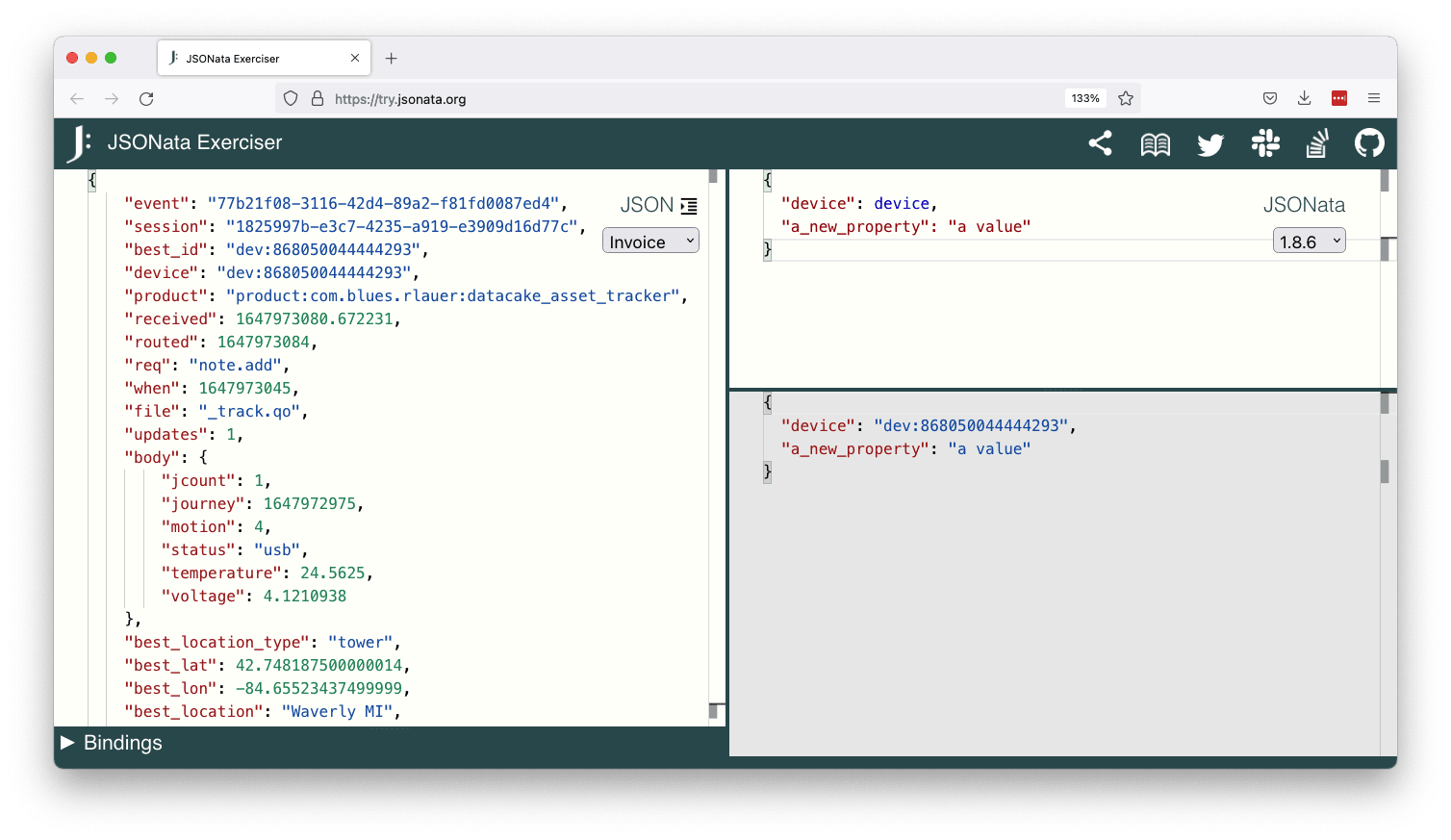Click the red extension icon
The width and height of the screenshot is (1451, 840).
tap(1339, 98)
